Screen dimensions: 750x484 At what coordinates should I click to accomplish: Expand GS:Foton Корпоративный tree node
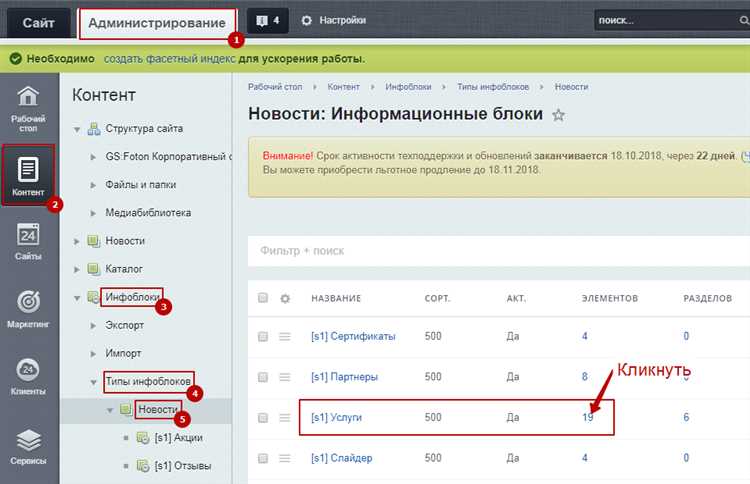click(93, 157)
